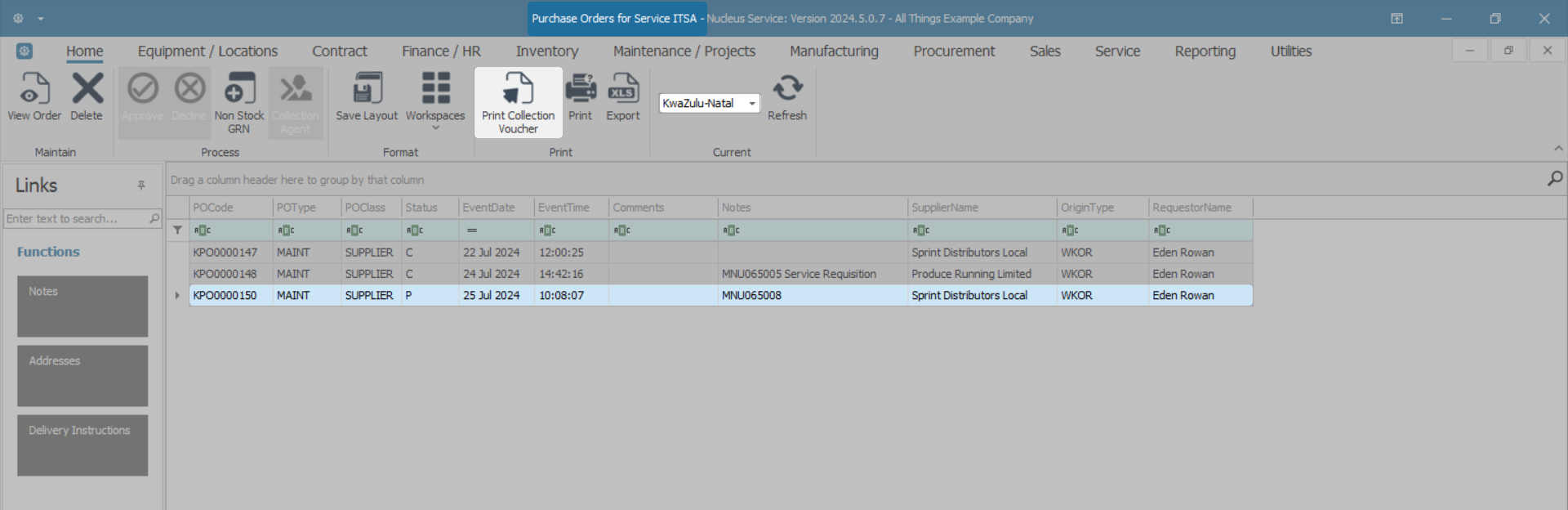This screenshot has width=1568, height=510.
Task: Switch to the Utilities tab
Action: coord(1290,51)
